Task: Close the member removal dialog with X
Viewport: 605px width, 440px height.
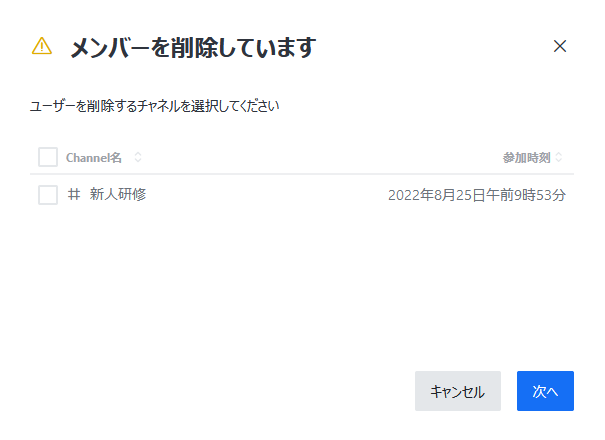Action: click(x=559, y=46)
